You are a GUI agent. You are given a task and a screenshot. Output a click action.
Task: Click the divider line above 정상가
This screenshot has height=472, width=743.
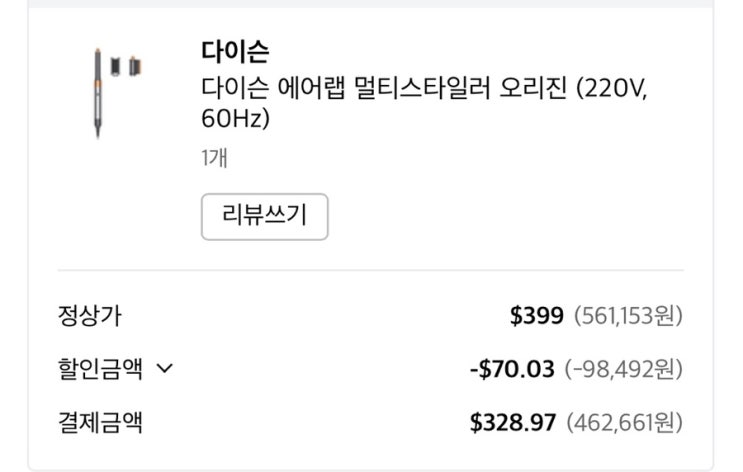[x=371, y=270]
